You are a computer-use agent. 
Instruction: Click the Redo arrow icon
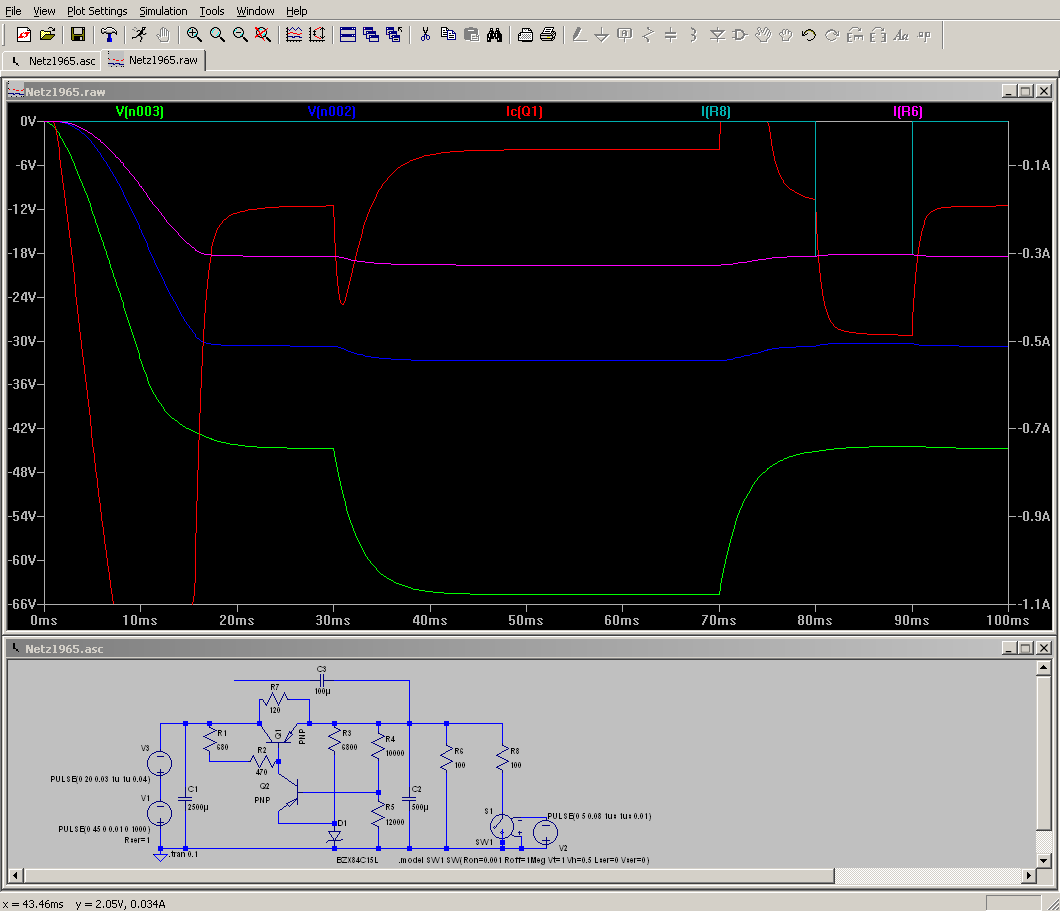(832, 34)
